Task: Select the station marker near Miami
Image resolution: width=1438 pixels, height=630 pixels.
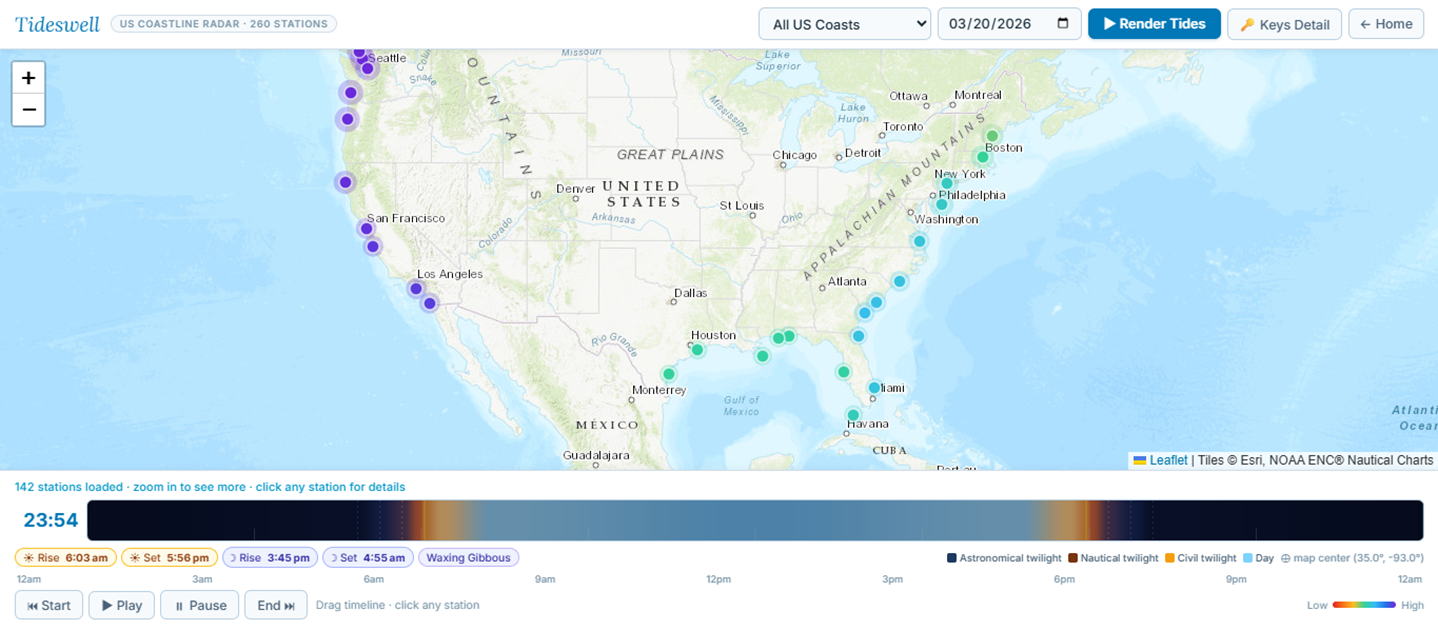Action: 874,388
